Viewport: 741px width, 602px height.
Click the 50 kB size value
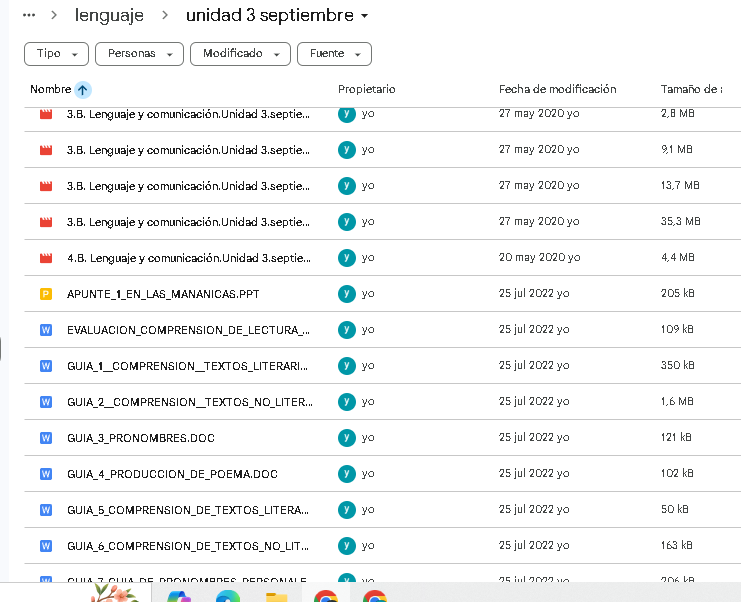[674, 508]
